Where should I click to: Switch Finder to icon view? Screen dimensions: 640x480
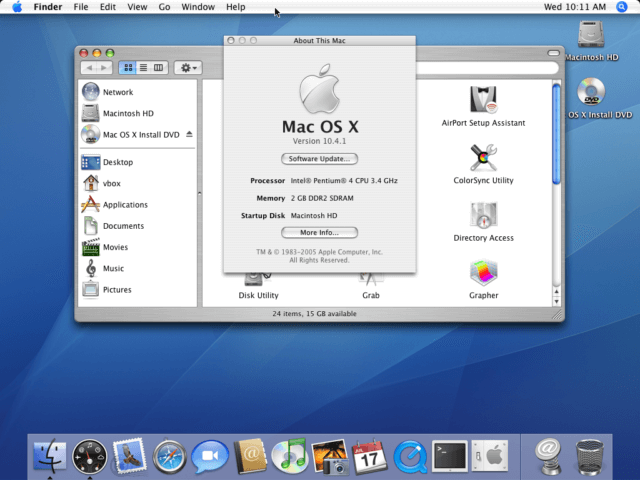pyautogui.click(x=128, y=68)
